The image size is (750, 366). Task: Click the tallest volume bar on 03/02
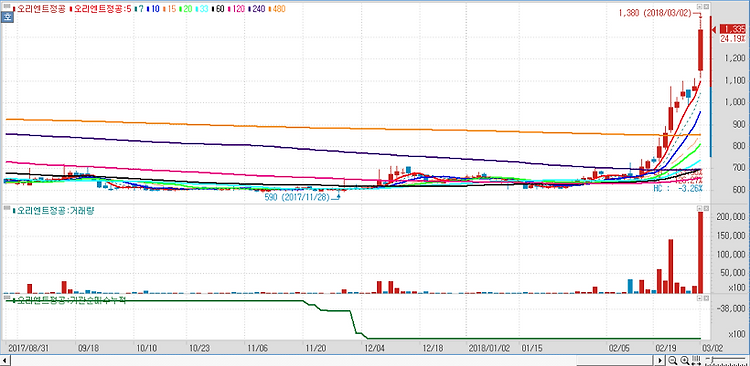click(700, 253)
